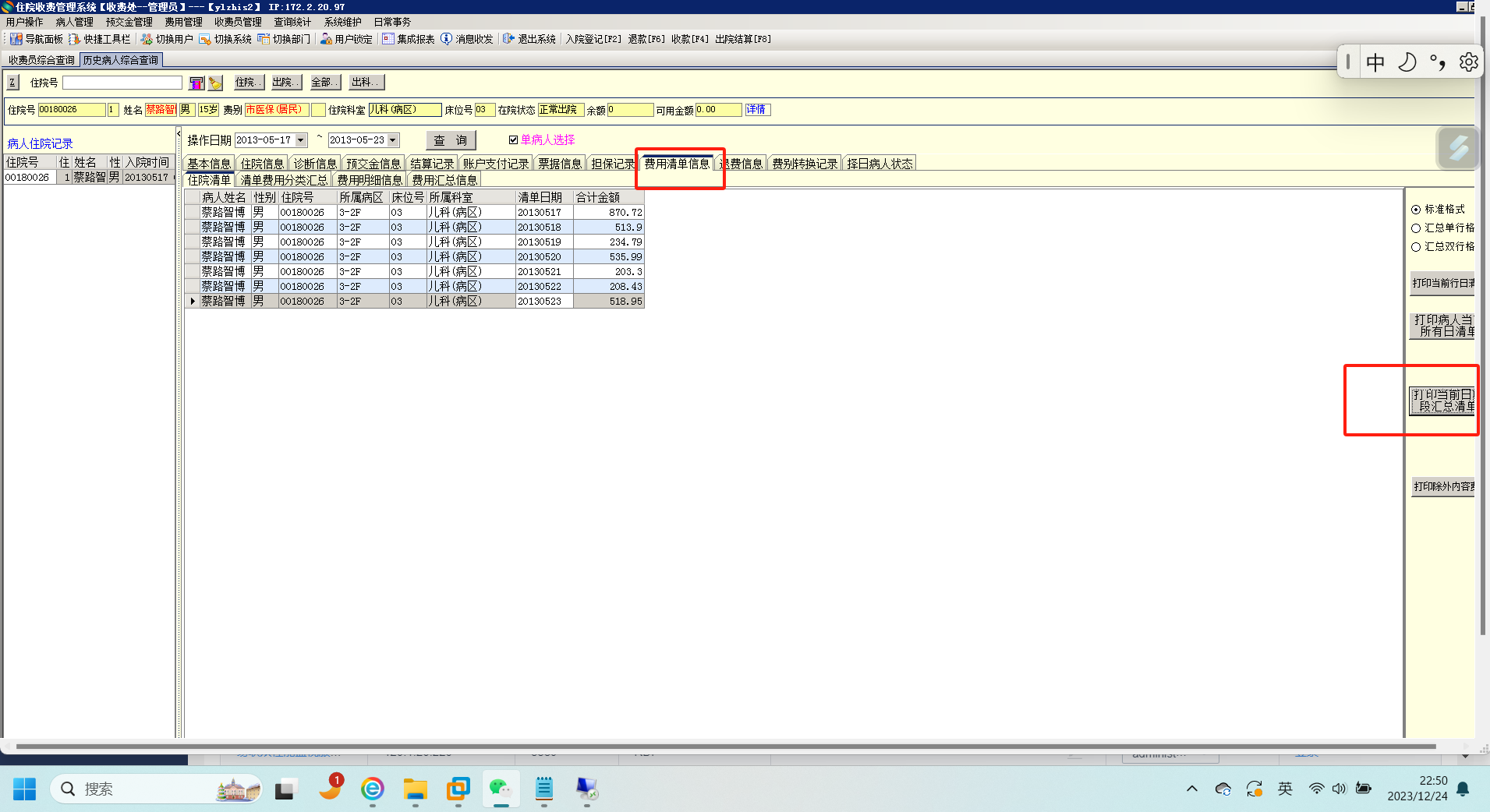This screenshot has width=1490, height=812.
Task: Click the 住院号 search input field
Action: [x=122, y=83]
